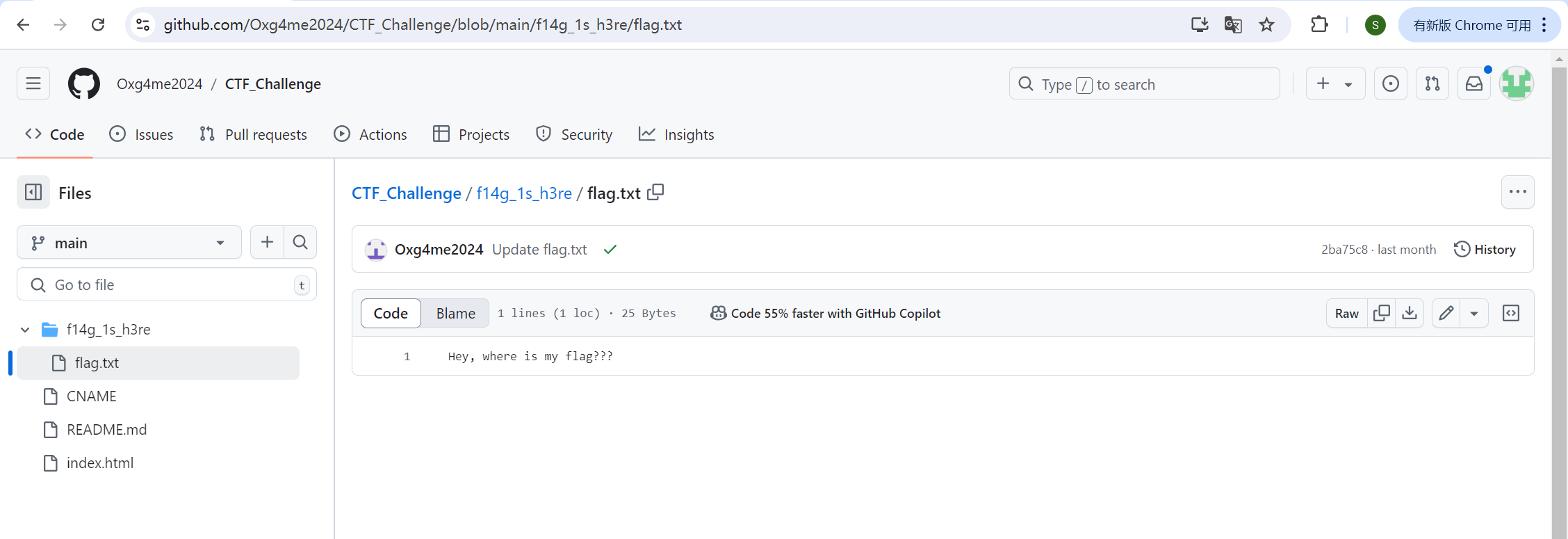Open f14g_1s_h3re breadcrumb link
The height and width of the screenshot is (539, 1568).
click(x=524, y=193)
